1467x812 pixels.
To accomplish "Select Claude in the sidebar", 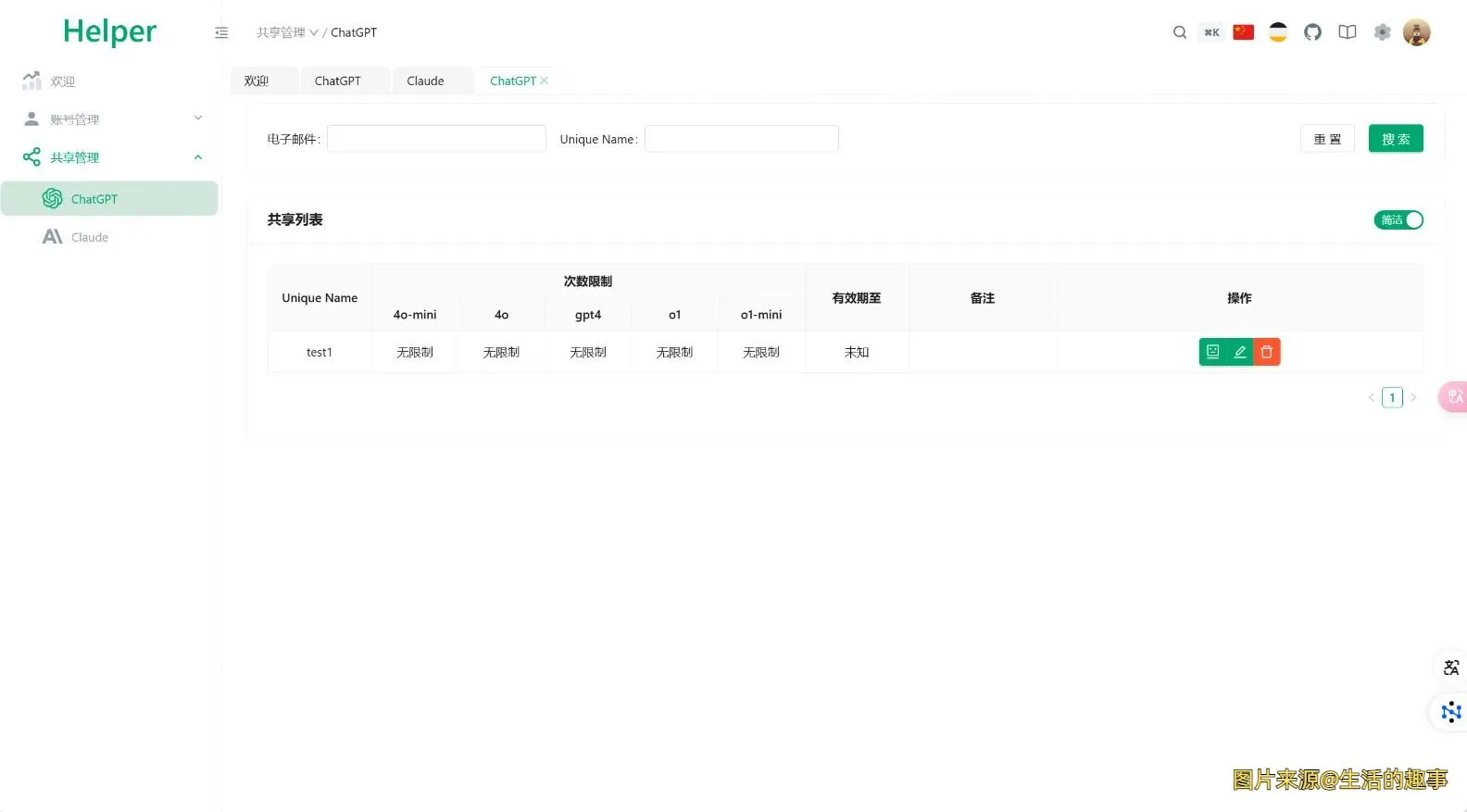I will click(90, 237).
